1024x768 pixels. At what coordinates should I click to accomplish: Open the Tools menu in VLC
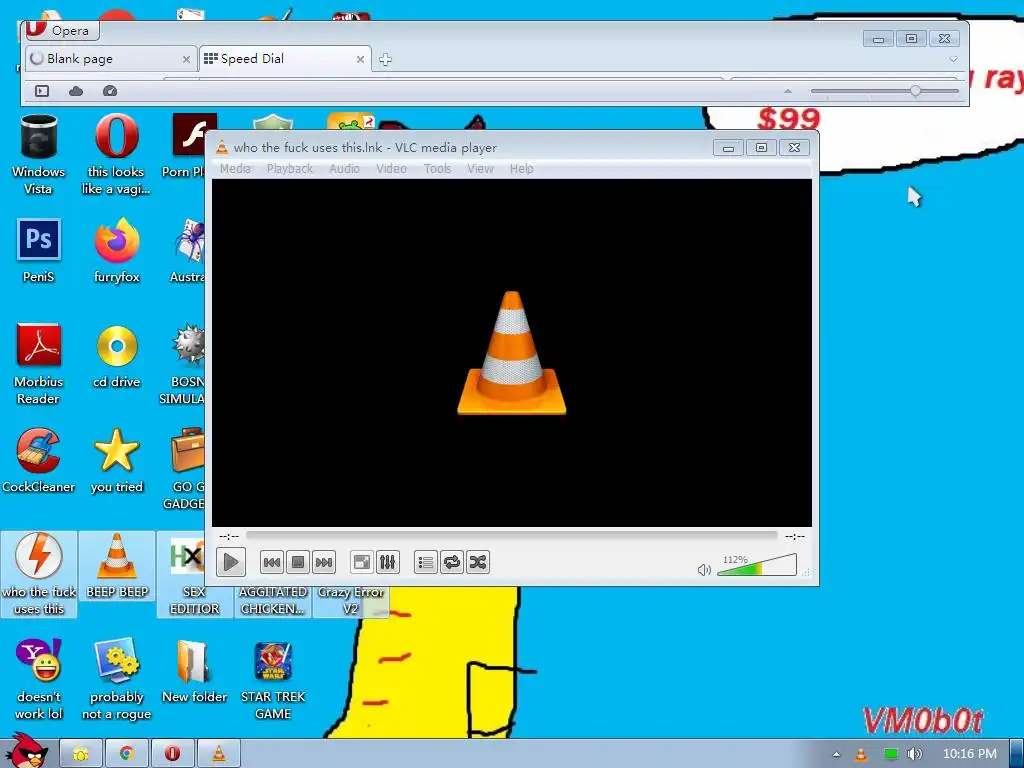437,168
